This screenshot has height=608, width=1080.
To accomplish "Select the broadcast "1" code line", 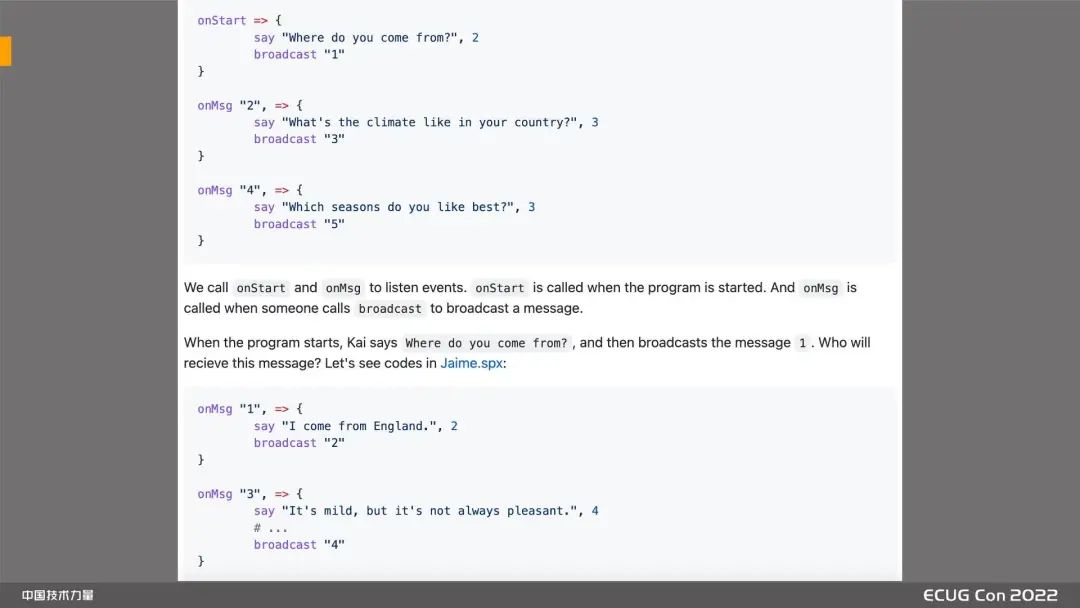I will 299,55.
